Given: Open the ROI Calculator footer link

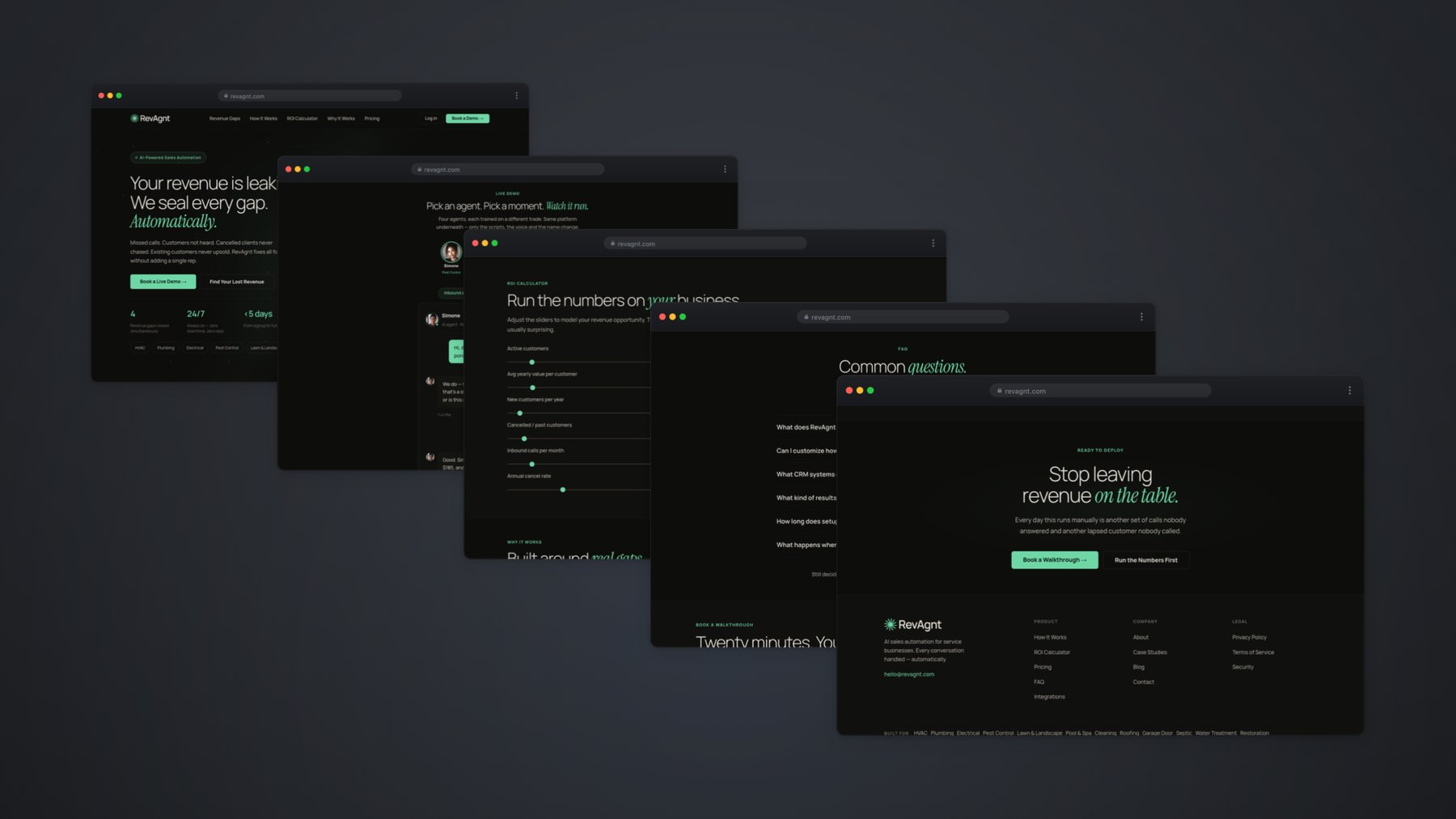Looking at the screenshot, I should click(1052, 652).
